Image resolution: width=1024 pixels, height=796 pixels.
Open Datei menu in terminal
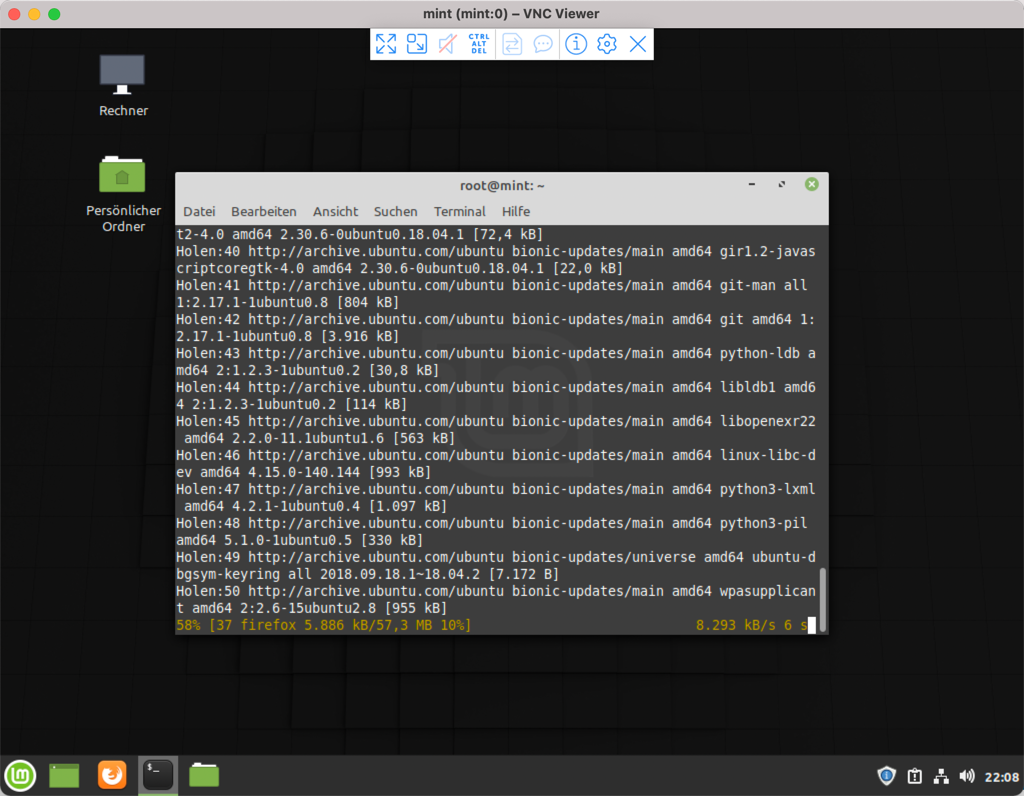tap(199, 212)
